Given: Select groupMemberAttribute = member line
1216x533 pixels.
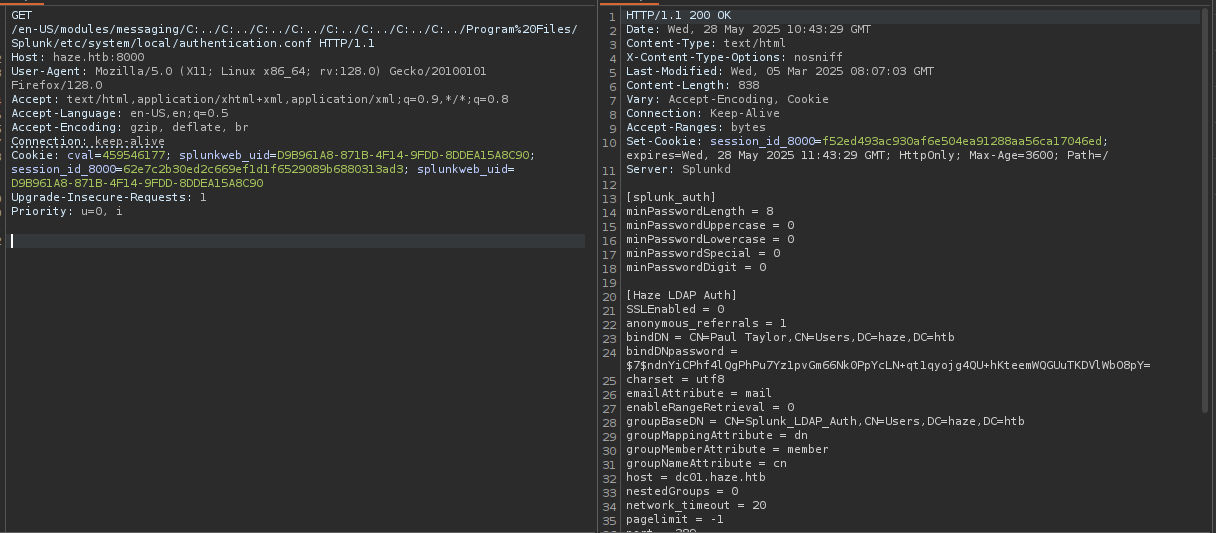Looking at the screenshot, I should coord(727,450).
